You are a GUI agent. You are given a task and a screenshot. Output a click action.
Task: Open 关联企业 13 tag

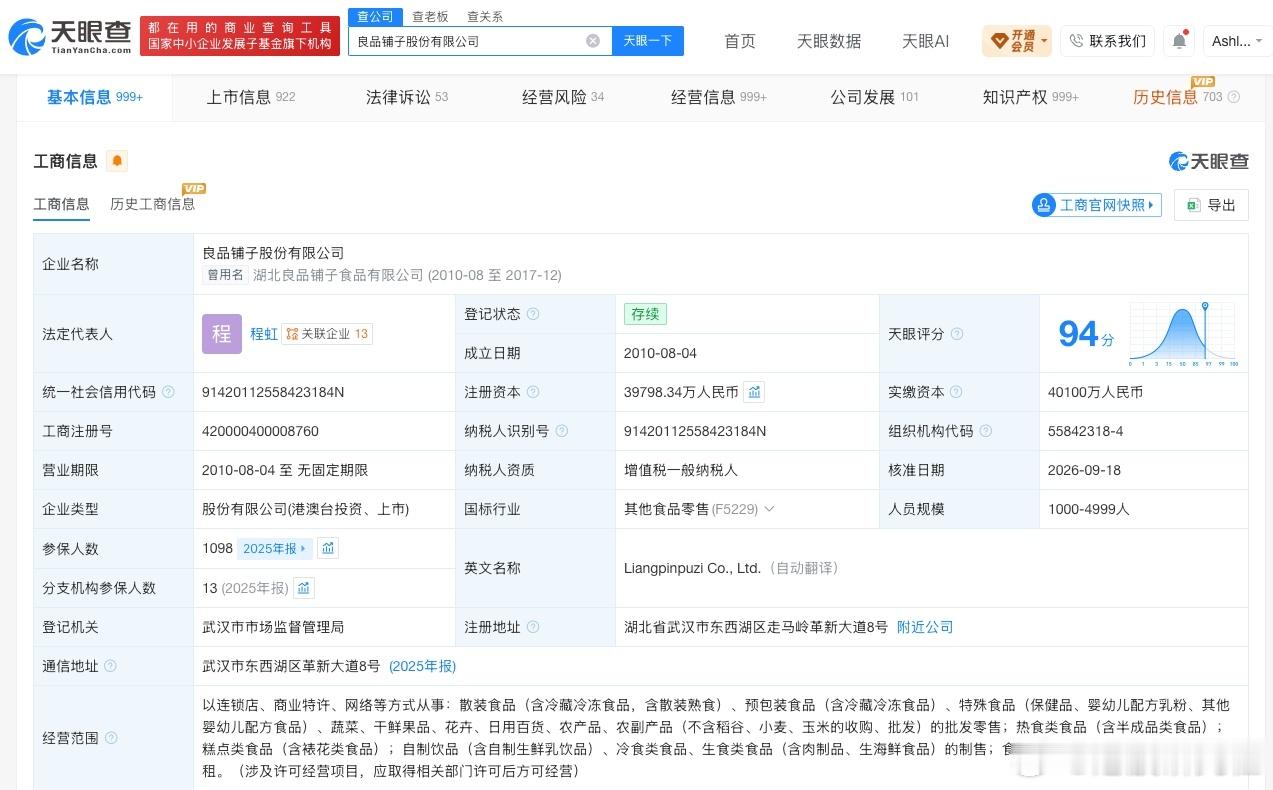click(x=327, y=334)
